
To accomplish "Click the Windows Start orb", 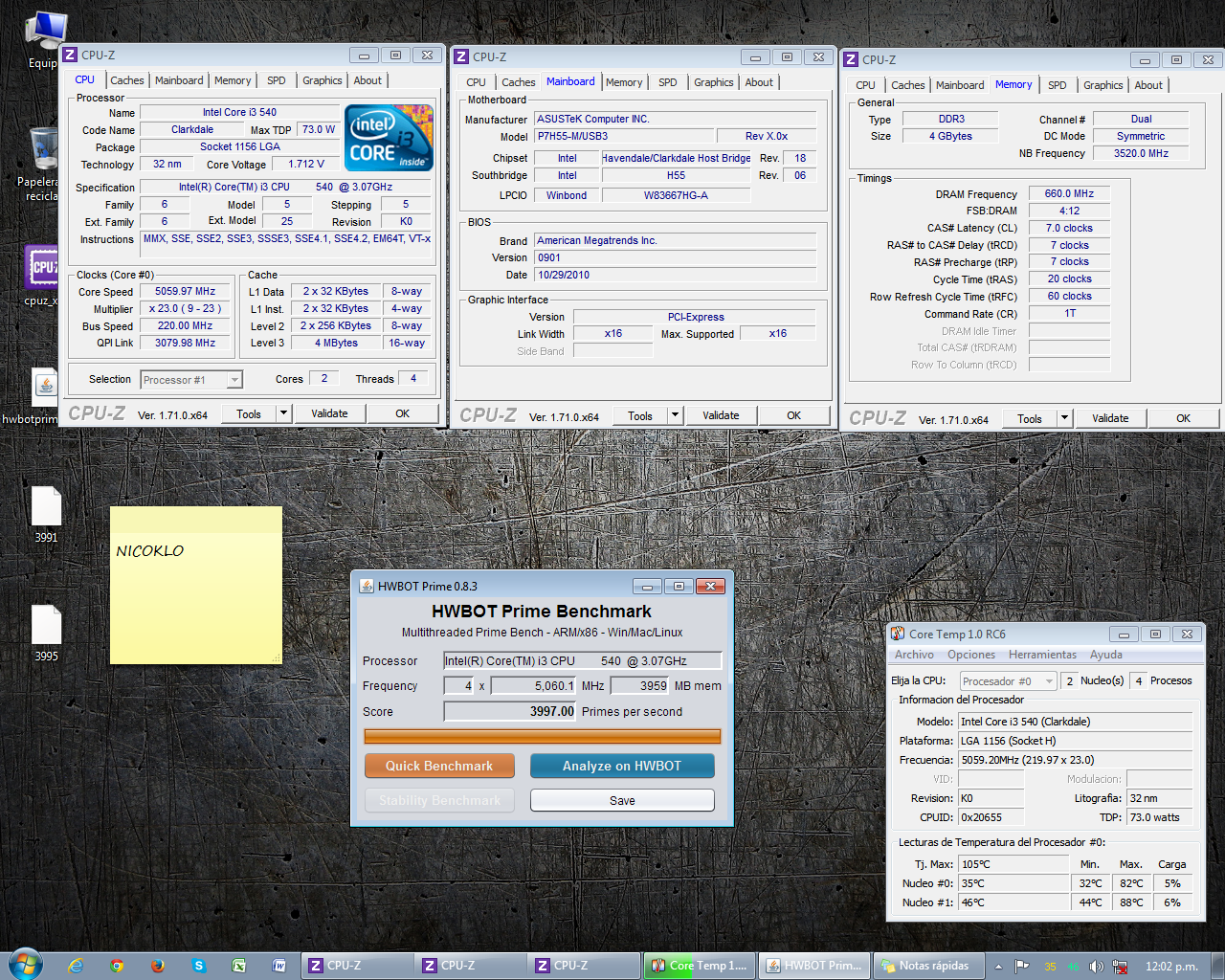I will click(x=25, y=965).
